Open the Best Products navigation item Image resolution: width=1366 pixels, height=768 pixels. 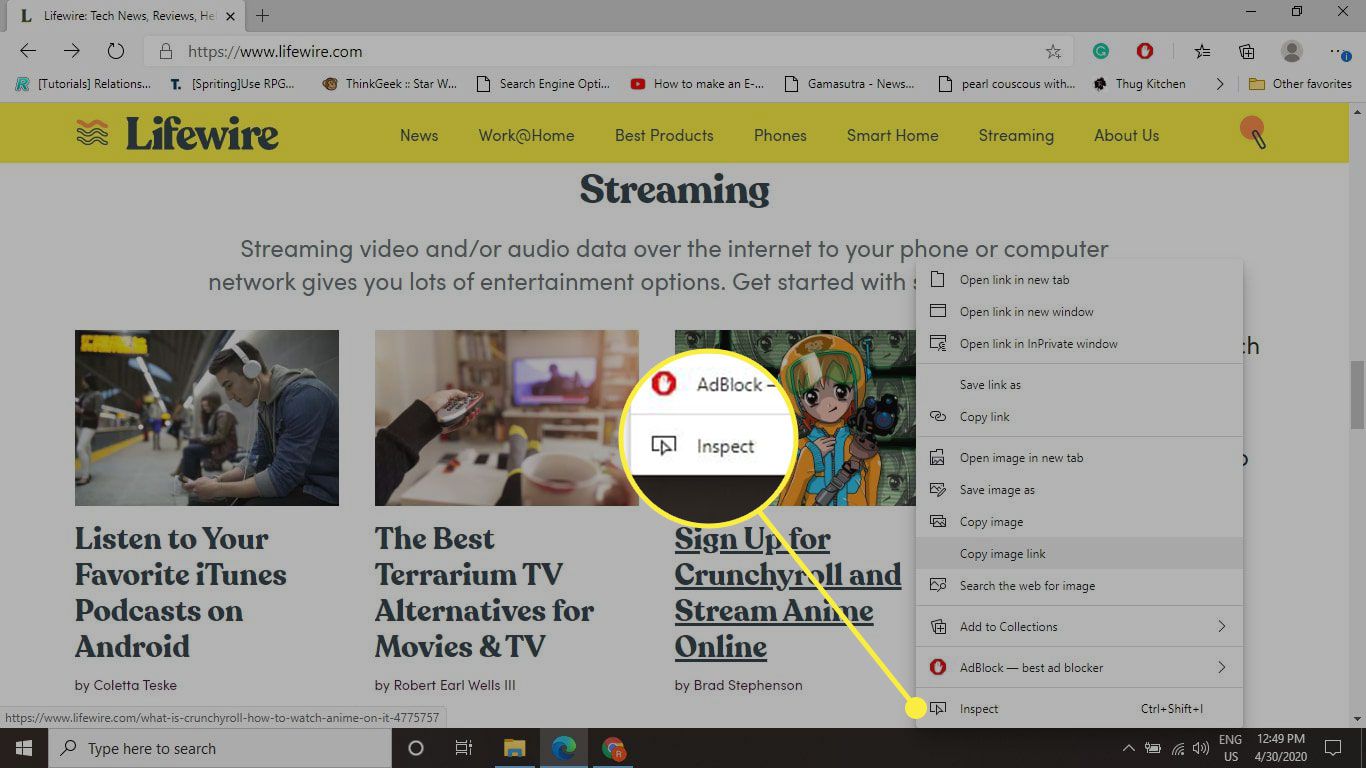(x=664, y=135)
